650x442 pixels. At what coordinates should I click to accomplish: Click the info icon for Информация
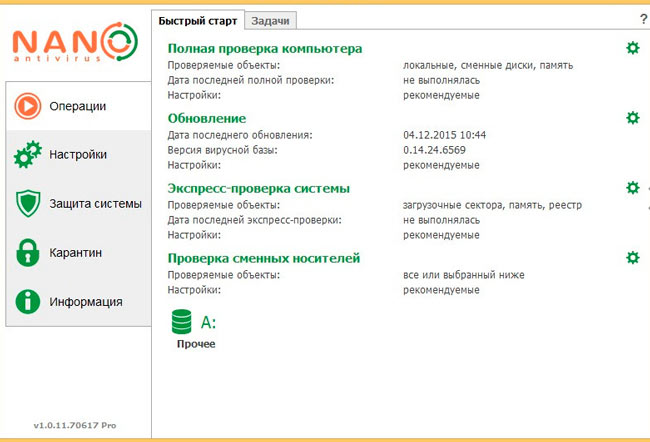(x=28, y=301)
